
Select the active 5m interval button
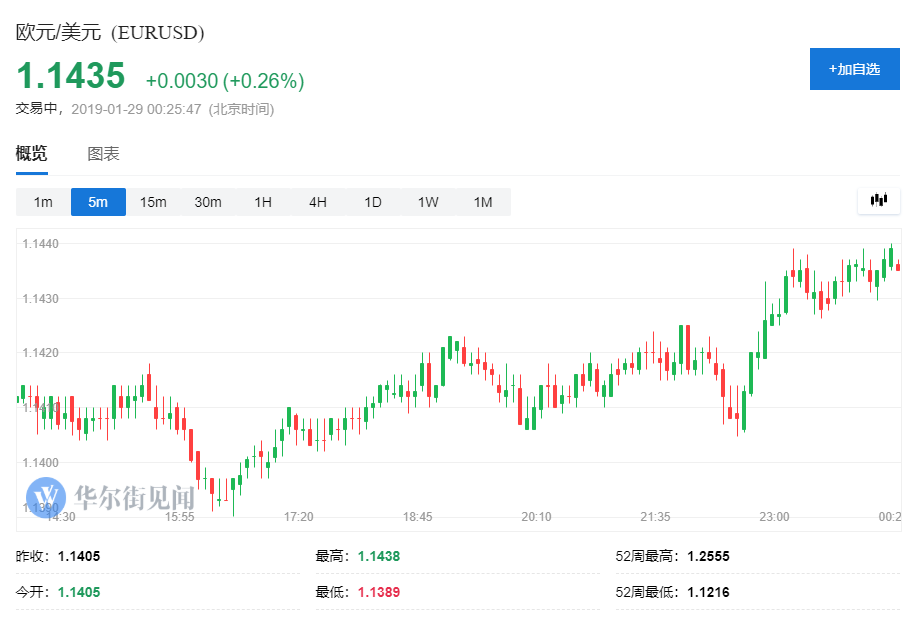pyautogui.click(x=98, y=202)
